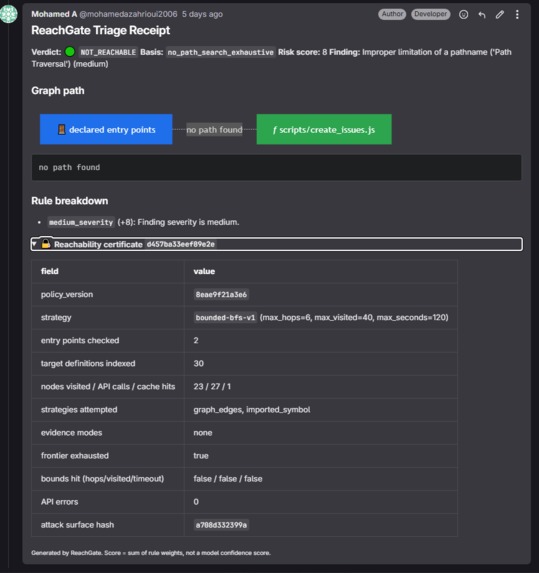The height and width of the screenshot is (573, 539).
Task: Click the NOT_REACHABLE verdict code
Action: (108, 52)
